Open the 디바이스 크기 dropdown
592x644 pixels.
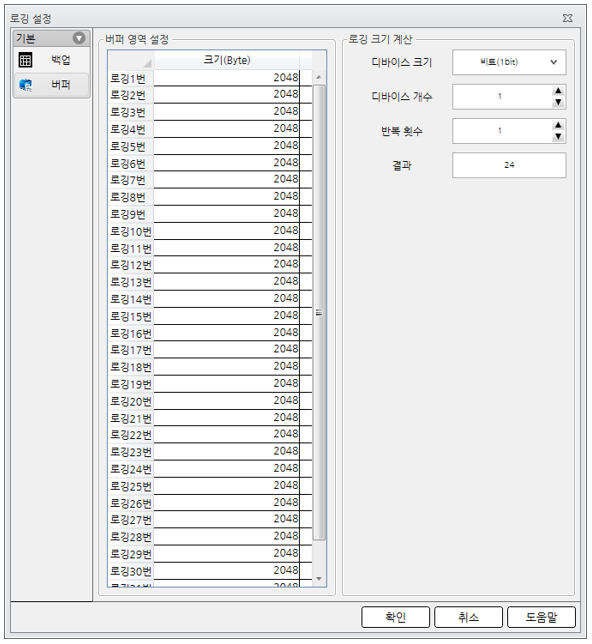click(509, 62)
